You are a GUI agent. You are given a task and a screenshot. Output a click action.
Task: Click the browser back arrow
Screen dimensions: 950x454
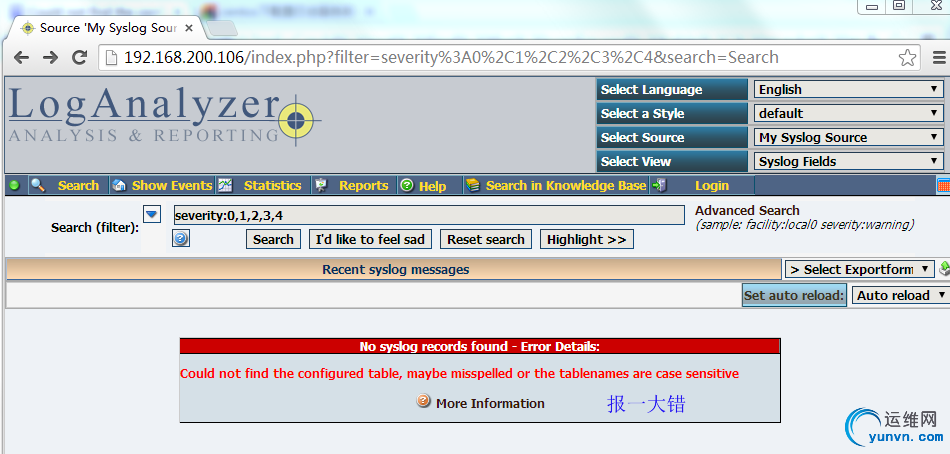[x=21, y=58]
